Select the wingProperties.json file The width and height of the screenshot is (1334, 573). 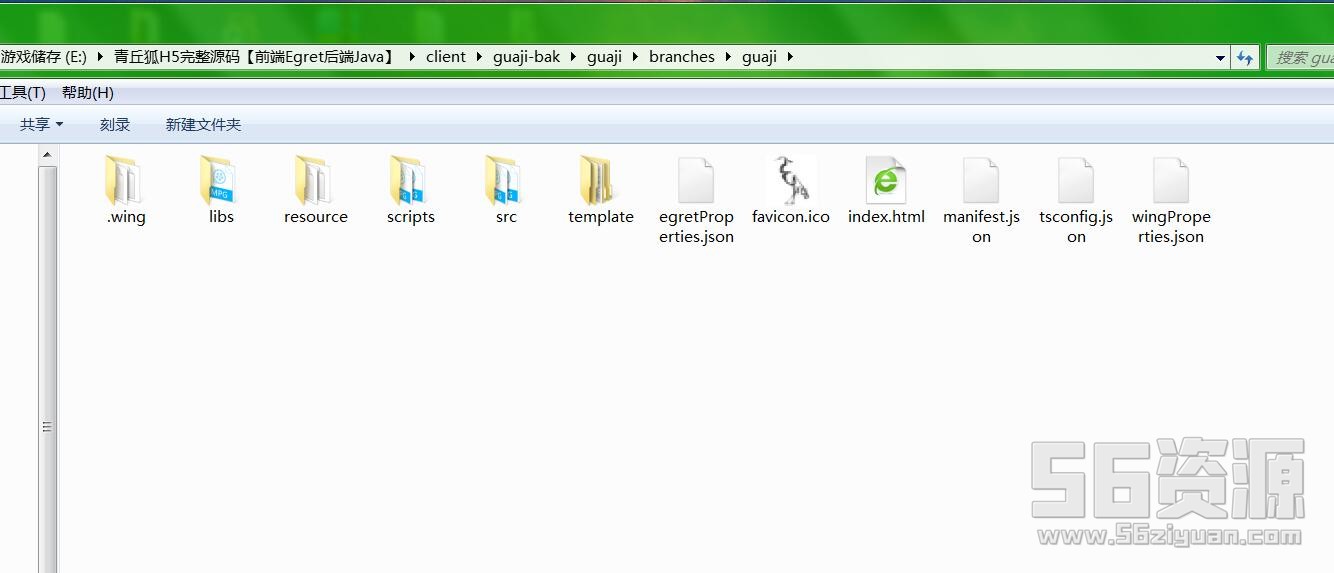1171,183
